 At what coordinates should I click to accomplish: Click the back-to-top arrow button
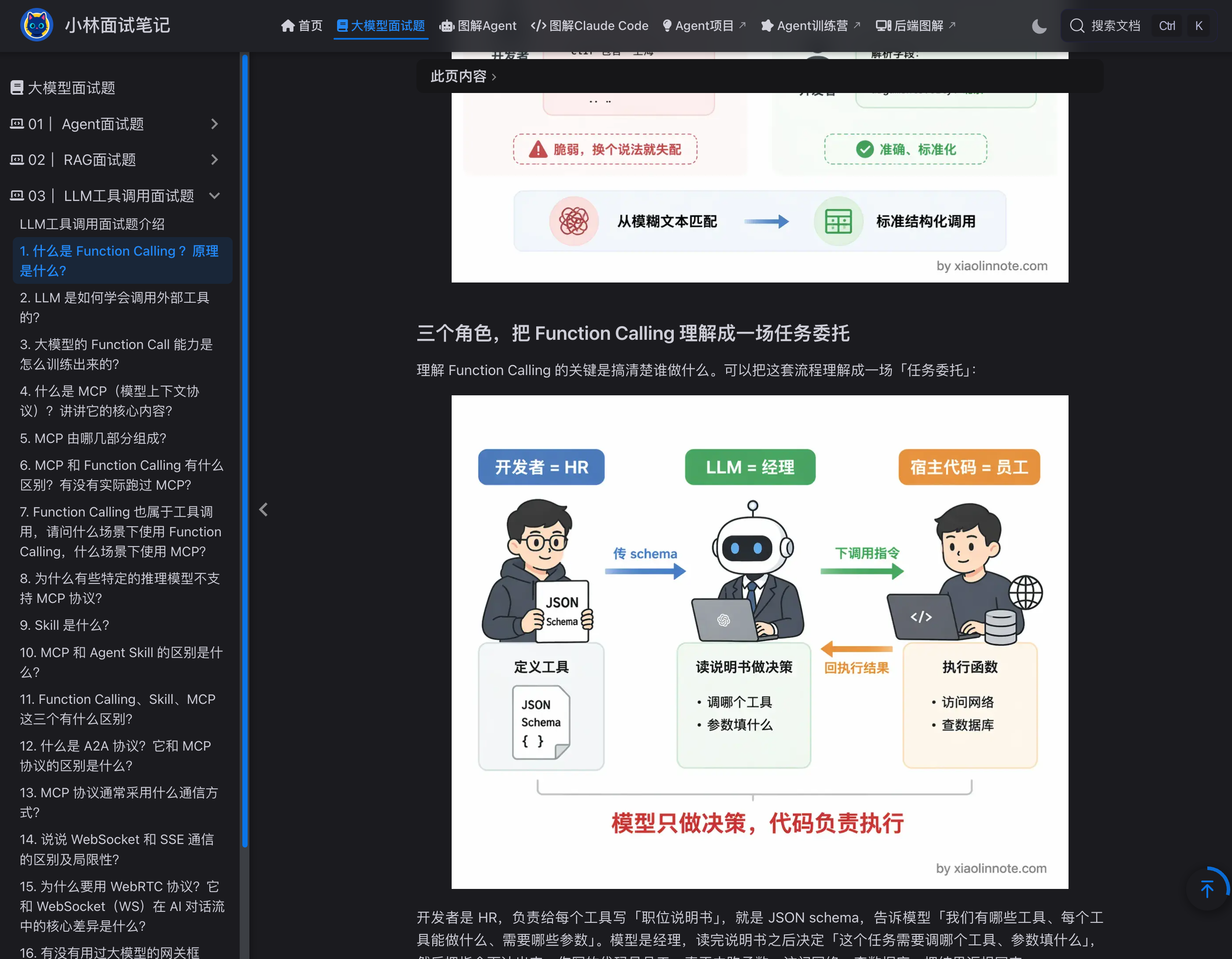tap(1206, 889)
